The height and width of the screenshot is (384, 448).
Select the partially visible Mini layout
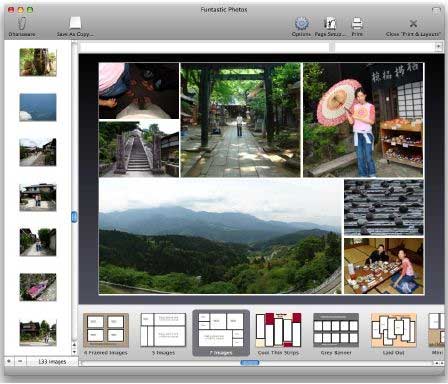[x=436, y=334]
